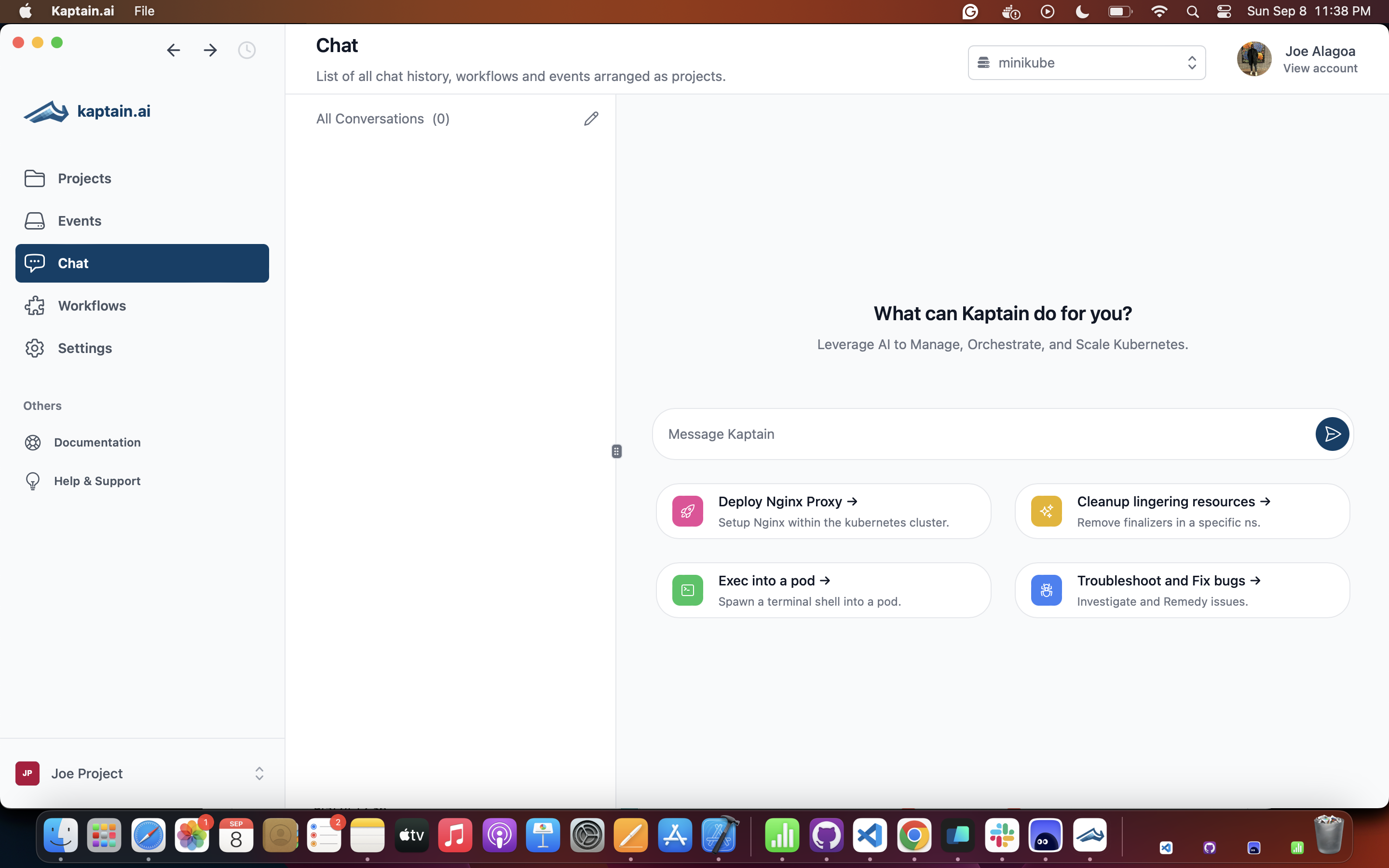
Task: Open Documentation from the Others section
Action: click(97, 442)
